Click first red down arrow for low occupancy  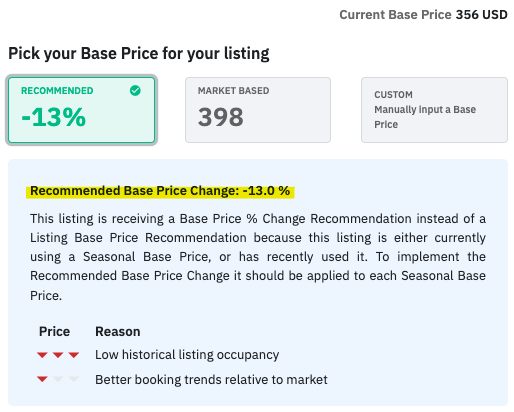point(42,355)
